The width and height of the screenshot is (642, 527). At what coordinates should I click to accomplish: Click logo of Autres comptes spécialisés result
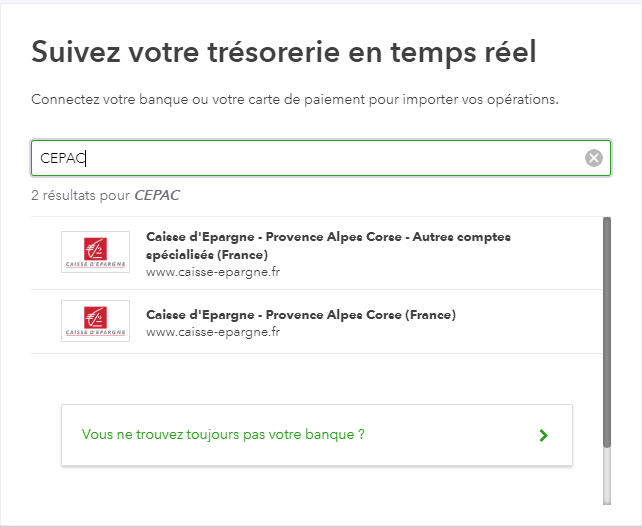(x=95, y=252)
